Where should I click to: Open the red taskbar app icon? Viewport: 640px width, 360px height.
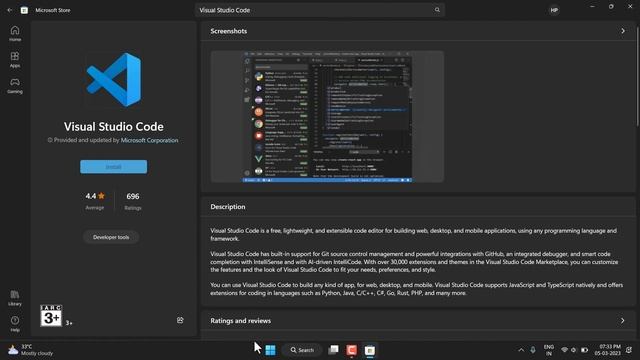pyautogui.click(x=351, y=350)
